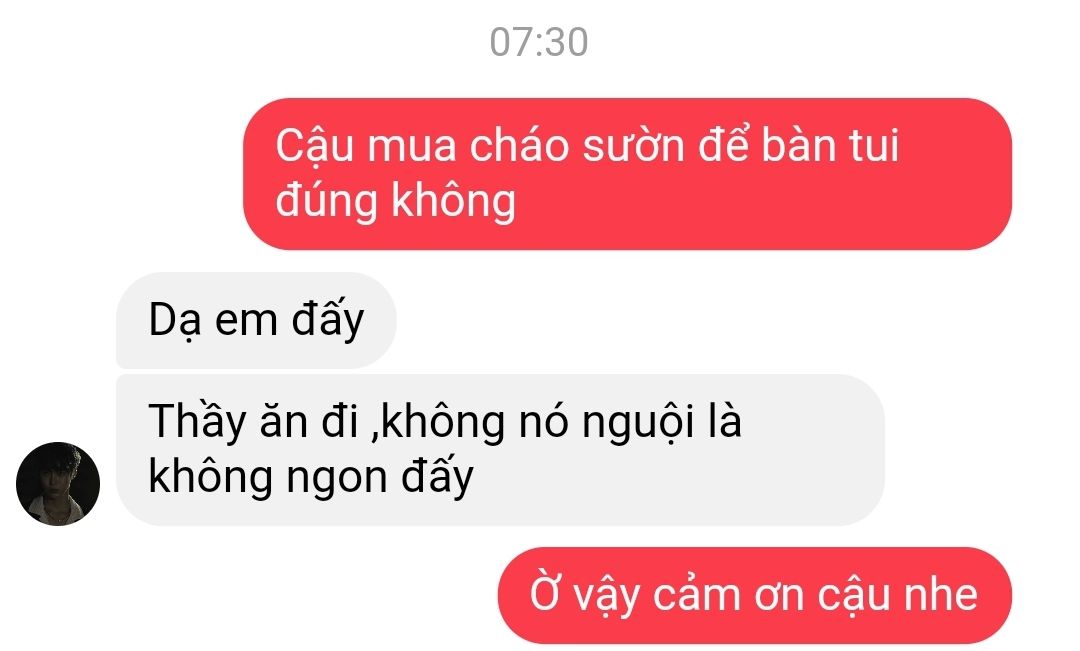Click the "đúng không" line of the first message

pyautogui.click(x=395, y=201)
